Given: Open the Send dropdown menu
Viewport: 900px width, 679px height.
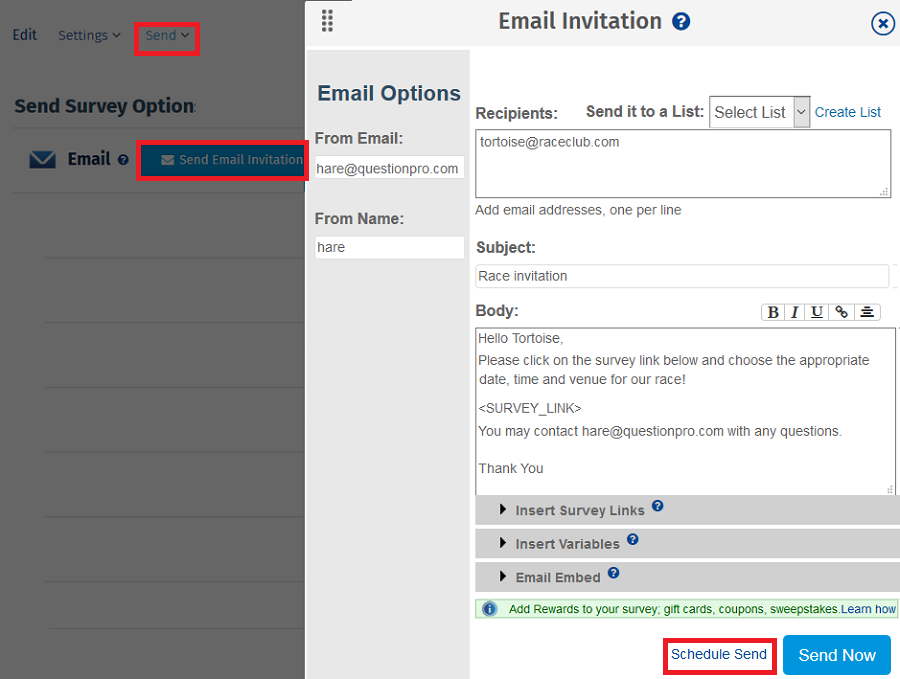Looking at the screenshot, I should tap(166, 36).
